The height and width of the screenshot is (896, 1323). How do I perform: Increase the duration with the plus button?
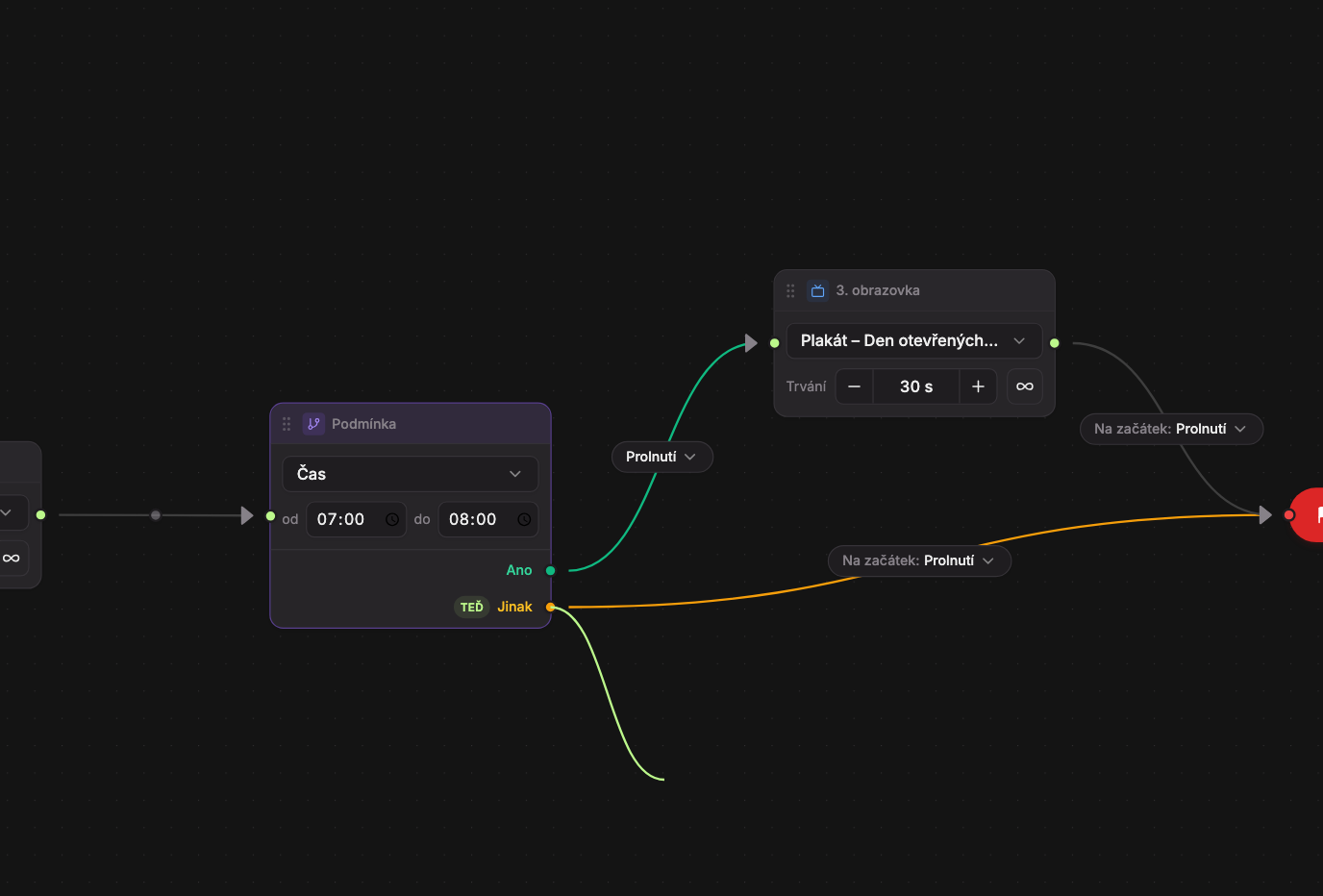coord(978,386)
